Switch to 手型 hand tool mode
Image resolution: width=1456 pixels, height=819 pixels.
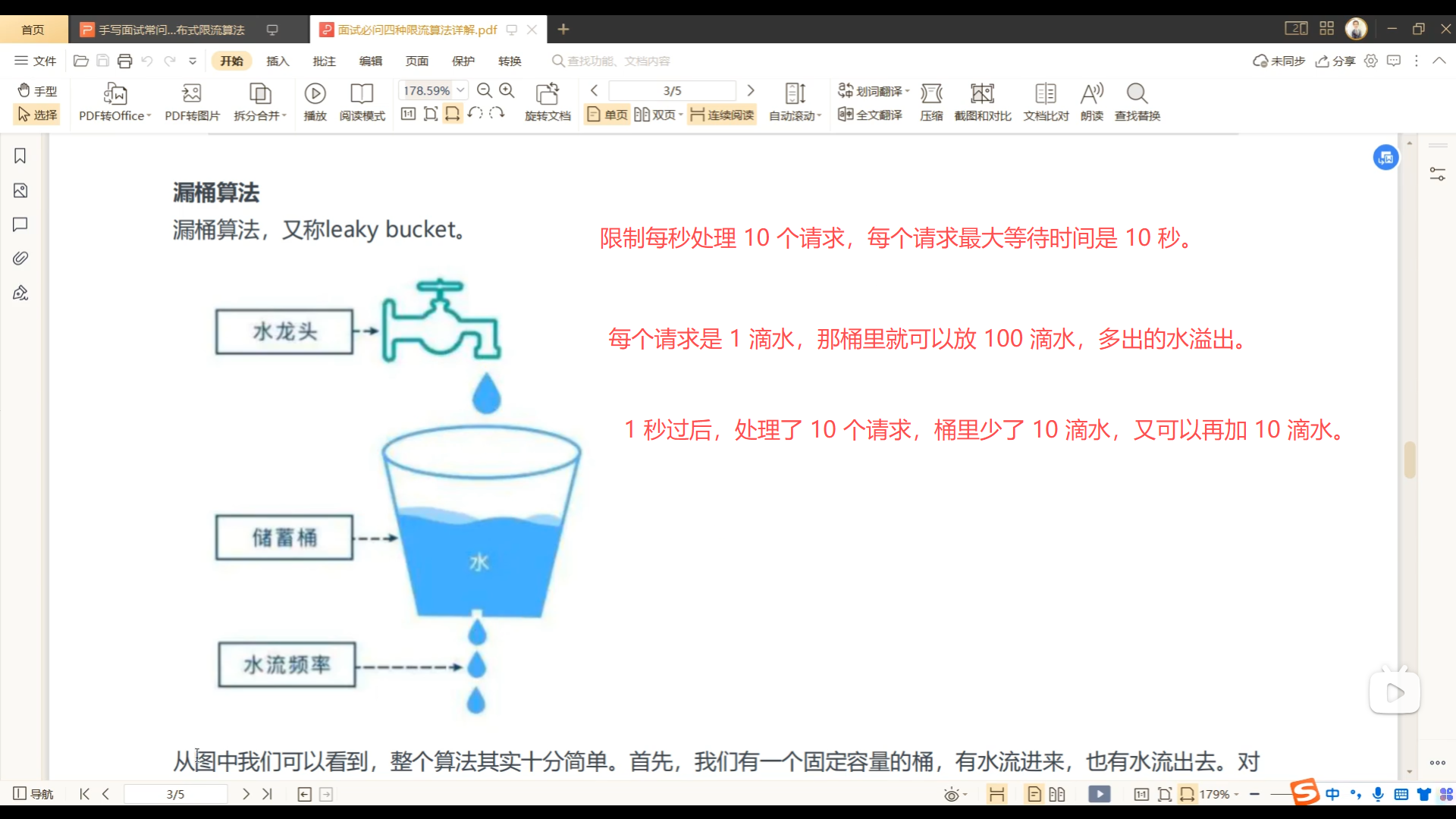[x=37, y=90]
